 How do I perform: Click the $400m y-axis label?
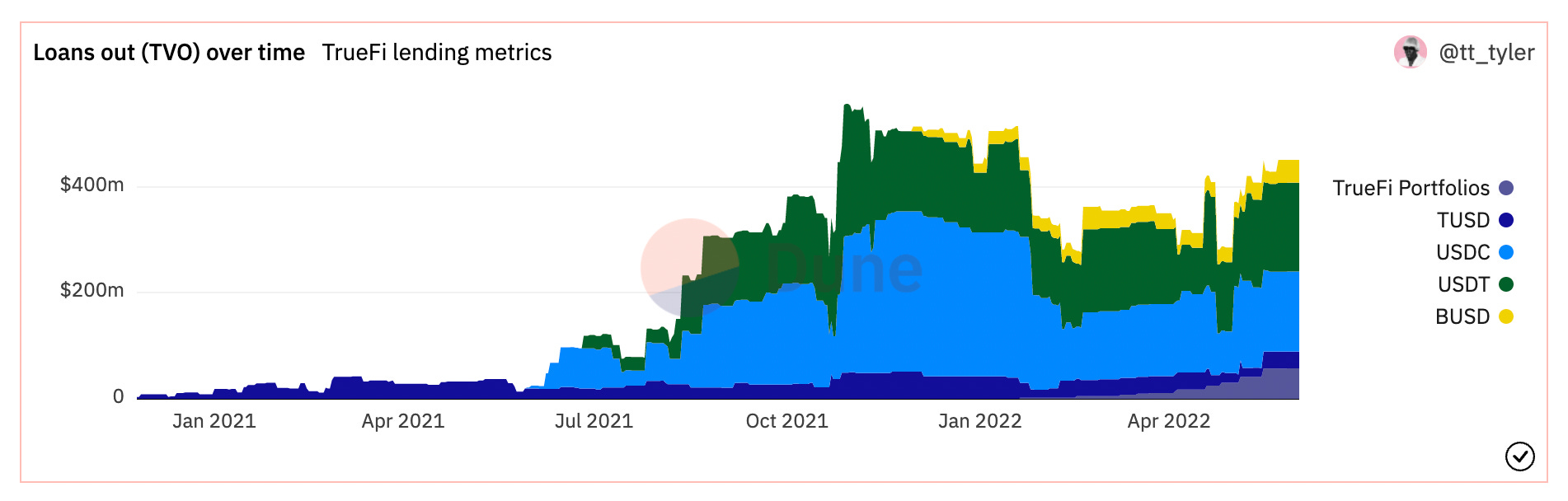coord(92,185)
